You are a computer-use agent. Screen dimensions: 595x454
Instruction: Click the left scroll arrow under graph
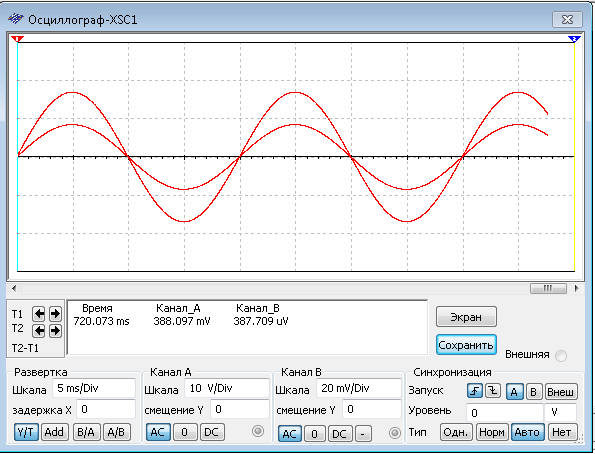tap(14, 288)
